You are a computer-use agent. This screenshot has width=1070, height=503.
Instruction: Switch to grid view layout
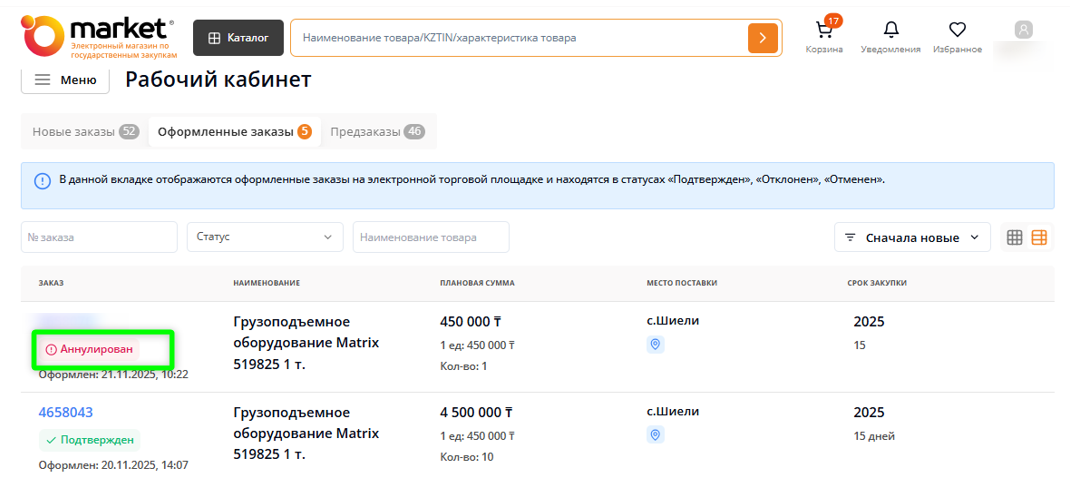point(1014,237)
